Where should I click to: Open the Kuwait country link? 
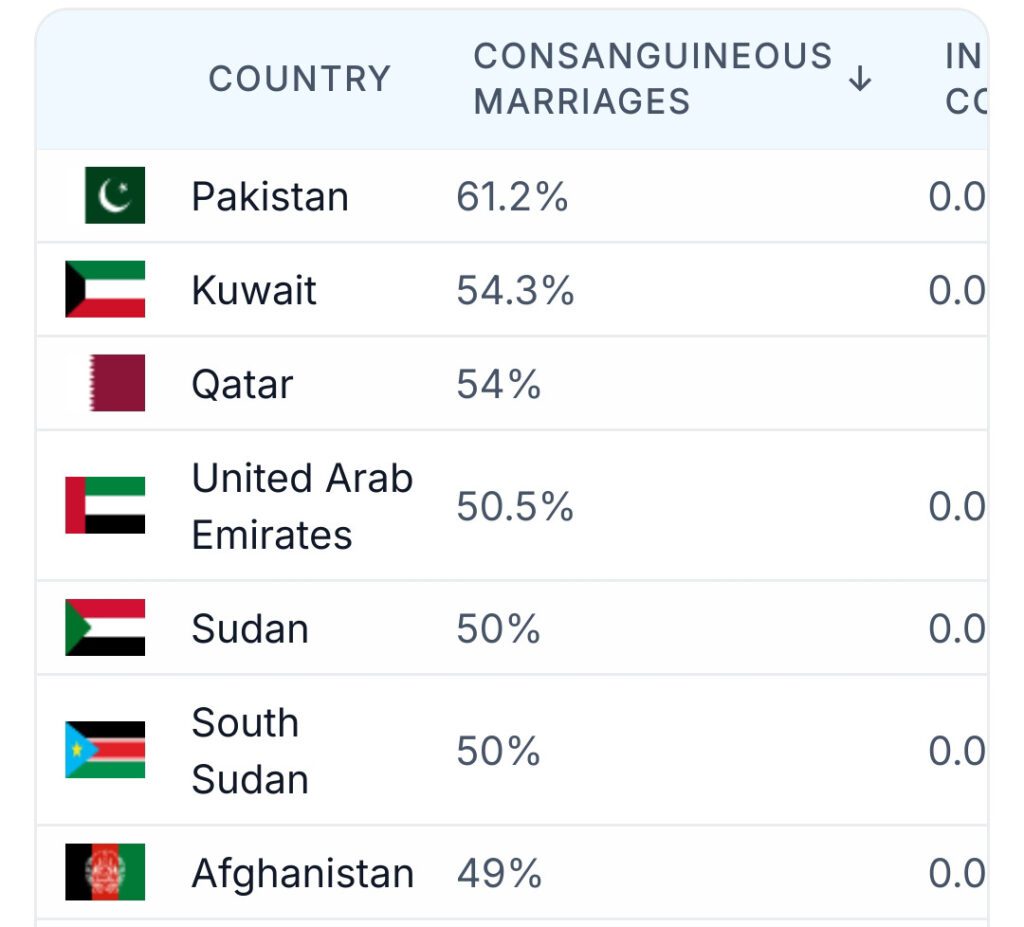click(x=254, y=290)
